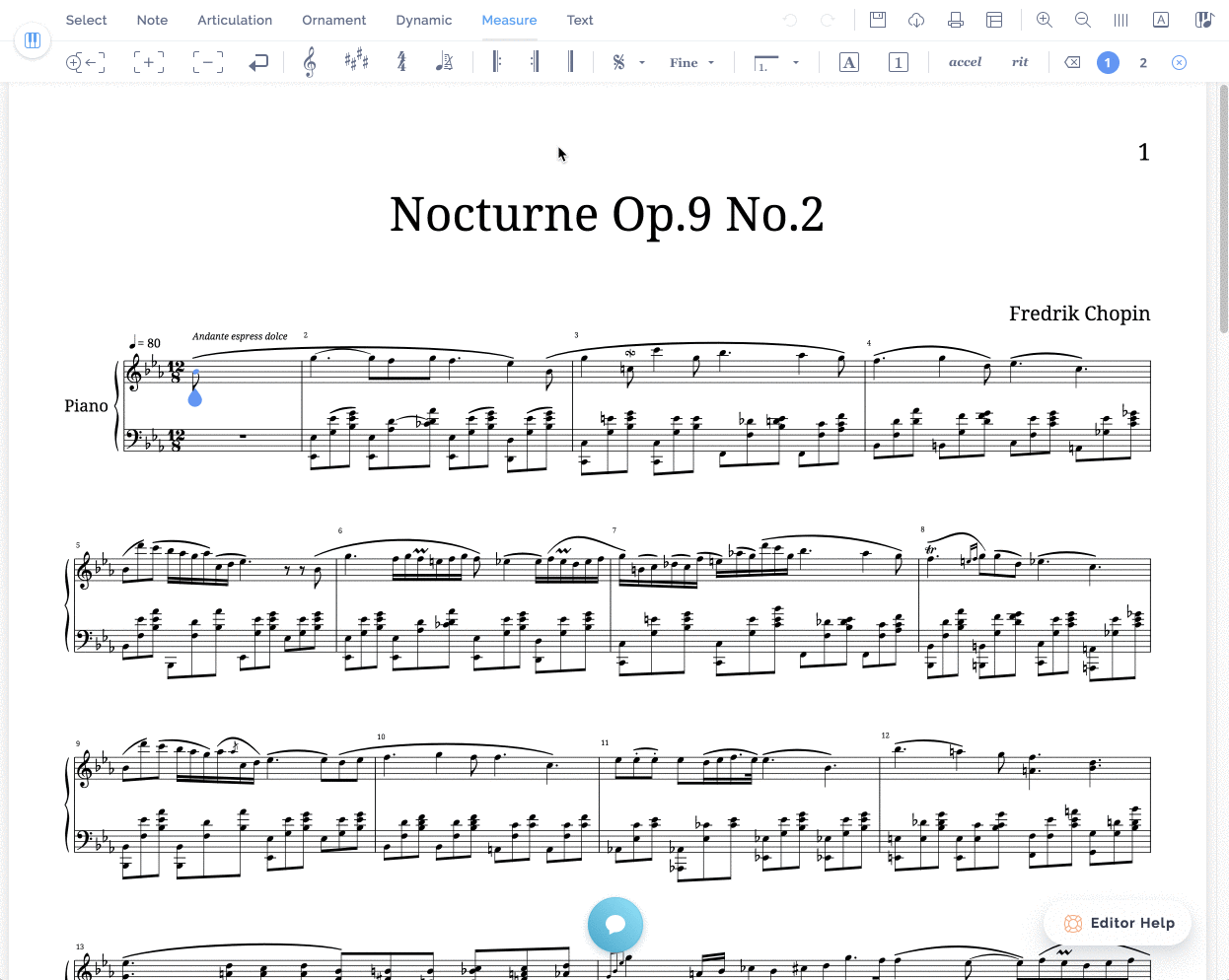Open the Select toolbar tab
This screenshot has width=1229, height=980.
86,20
